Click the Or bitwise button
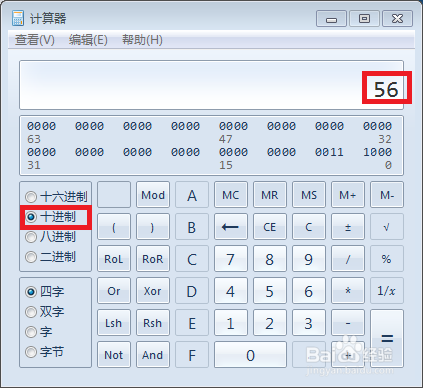 point(114,291)
